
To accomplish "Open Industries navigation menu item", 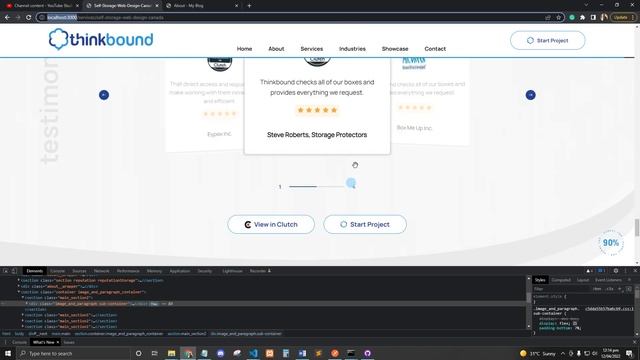I will (352, 49).
